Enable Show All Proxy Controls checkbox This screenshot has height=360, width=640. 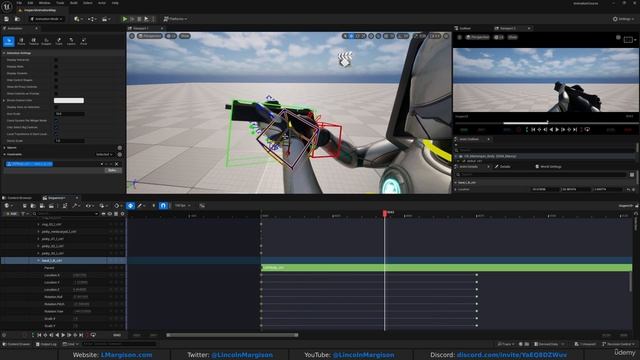point(56,87)
